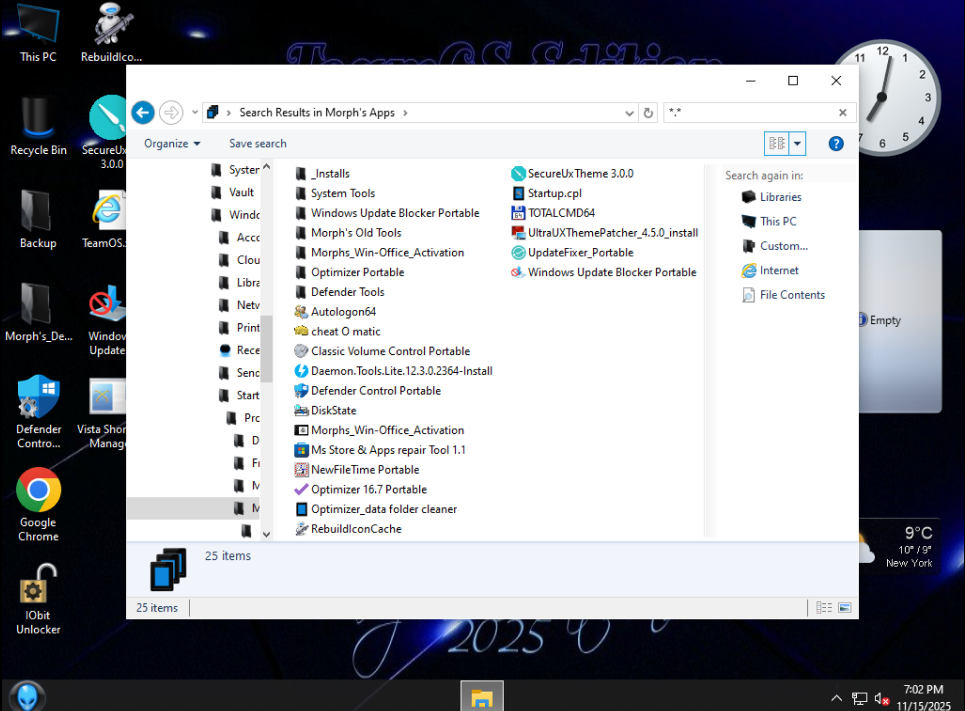Open the TOTALCMD64 file
Image resolution: width=965 pixels, height=711 pixels.
pos(560,213)
